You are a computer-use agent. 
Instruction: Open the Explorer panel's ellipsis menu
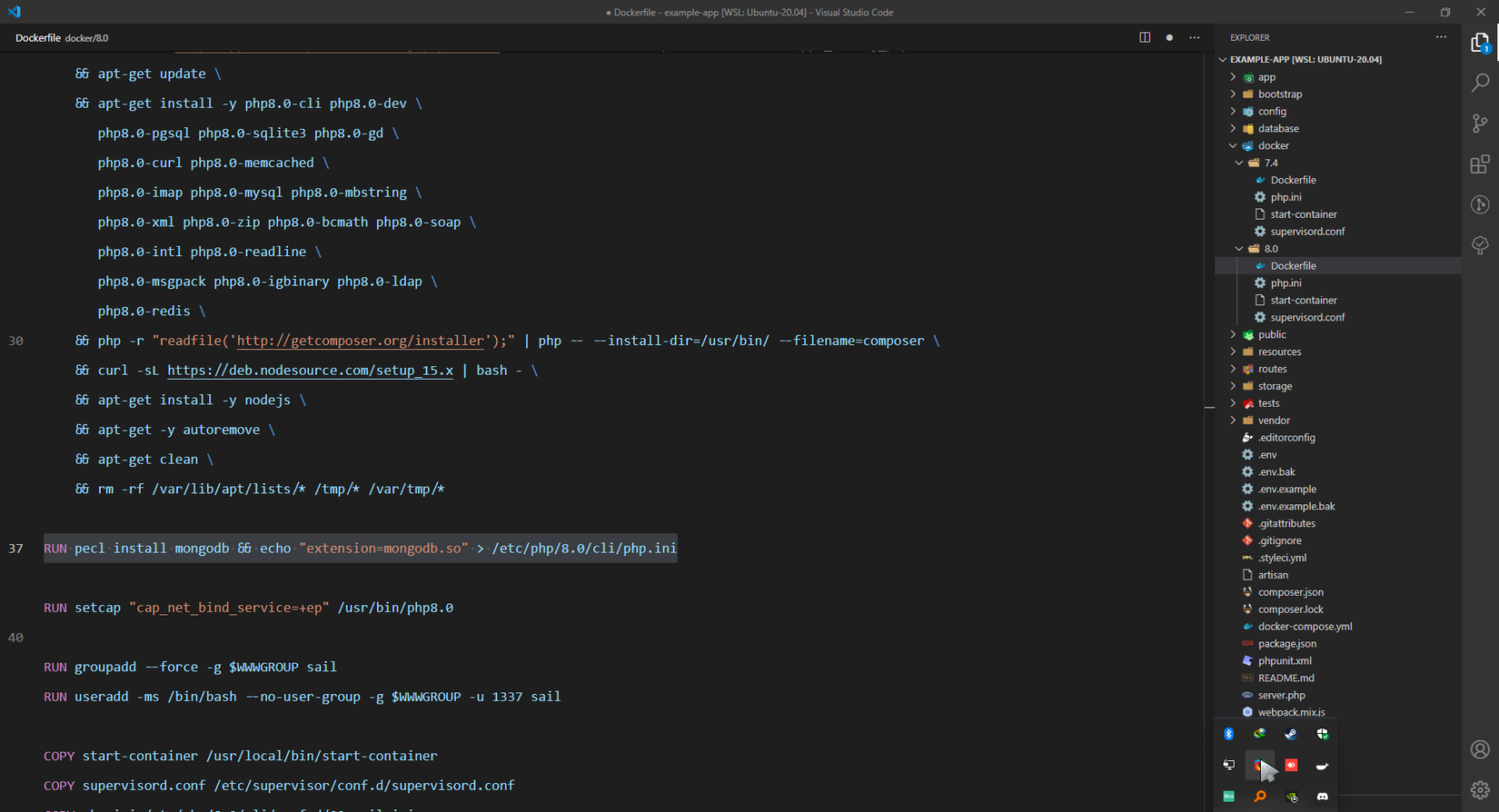(x=1441, y=37)
